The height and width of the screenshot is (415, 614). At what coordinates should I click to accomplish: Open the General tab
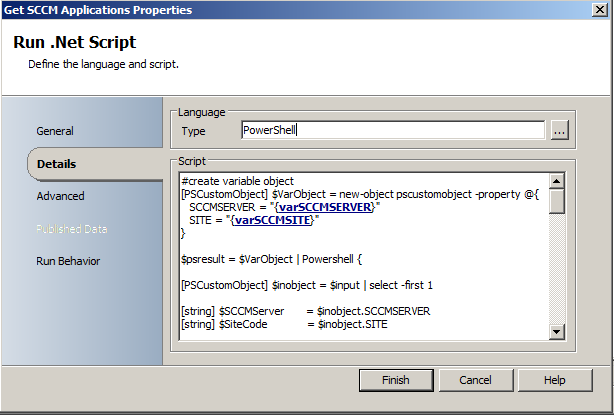point(55,131)
